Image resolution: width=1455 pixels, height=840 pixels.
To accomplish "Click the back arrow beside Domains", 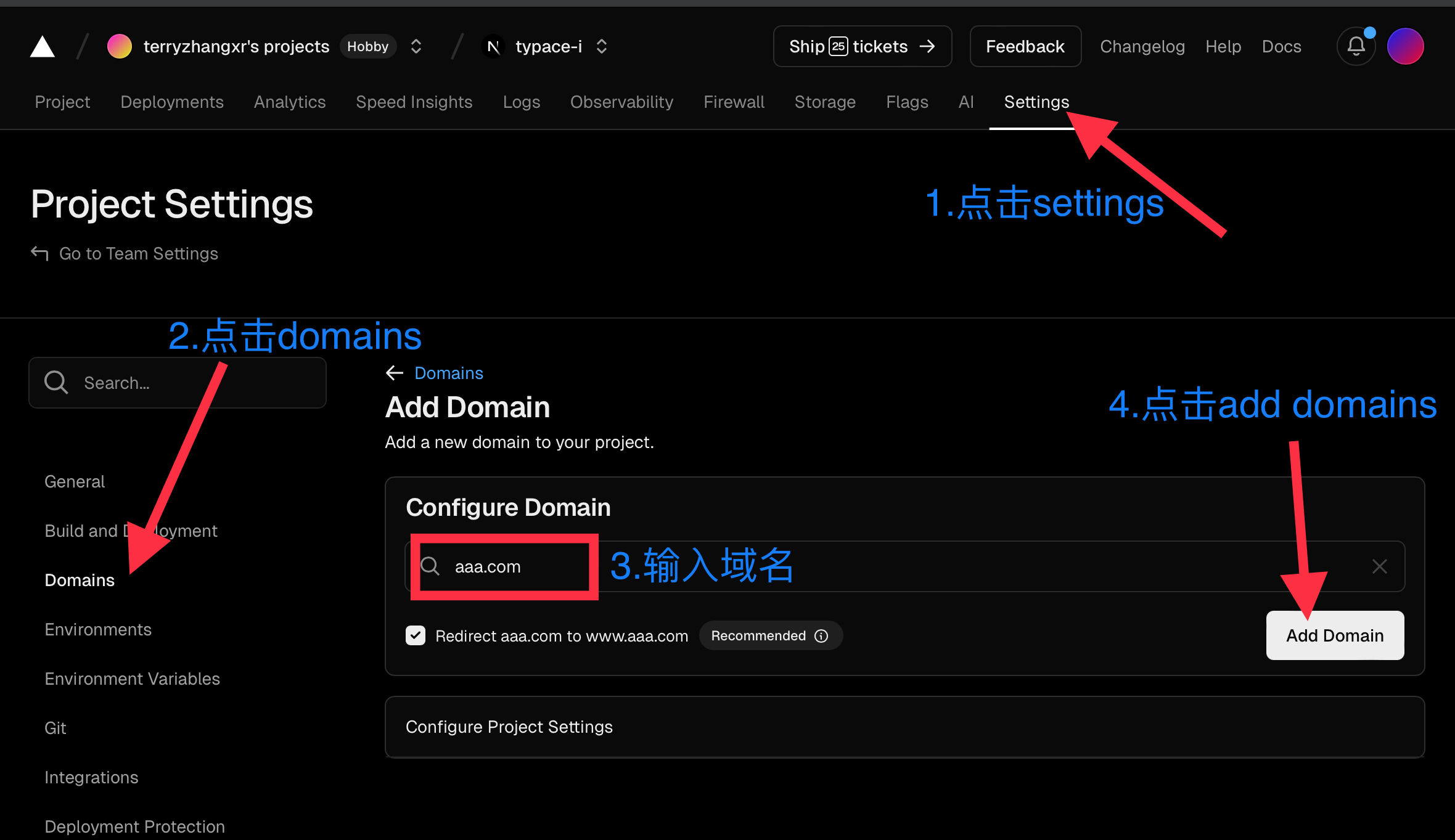I will click(395, 373).
